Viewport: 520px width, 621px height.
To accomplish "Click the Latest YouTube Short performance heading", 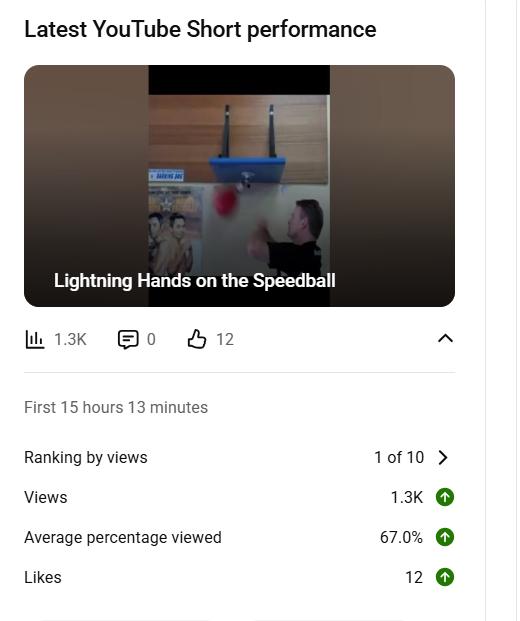I will (200, 30).
